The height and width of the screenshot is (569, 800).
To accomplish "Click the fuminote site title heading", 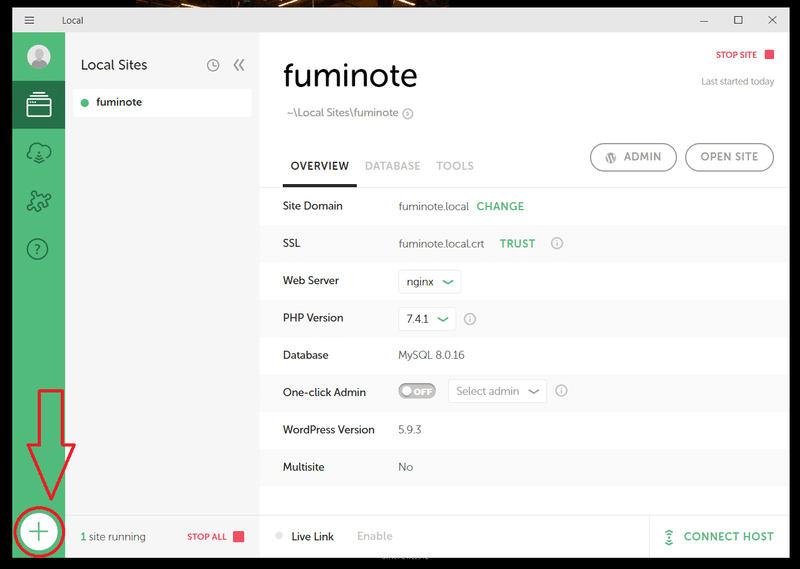I will [x=350, y=76].
